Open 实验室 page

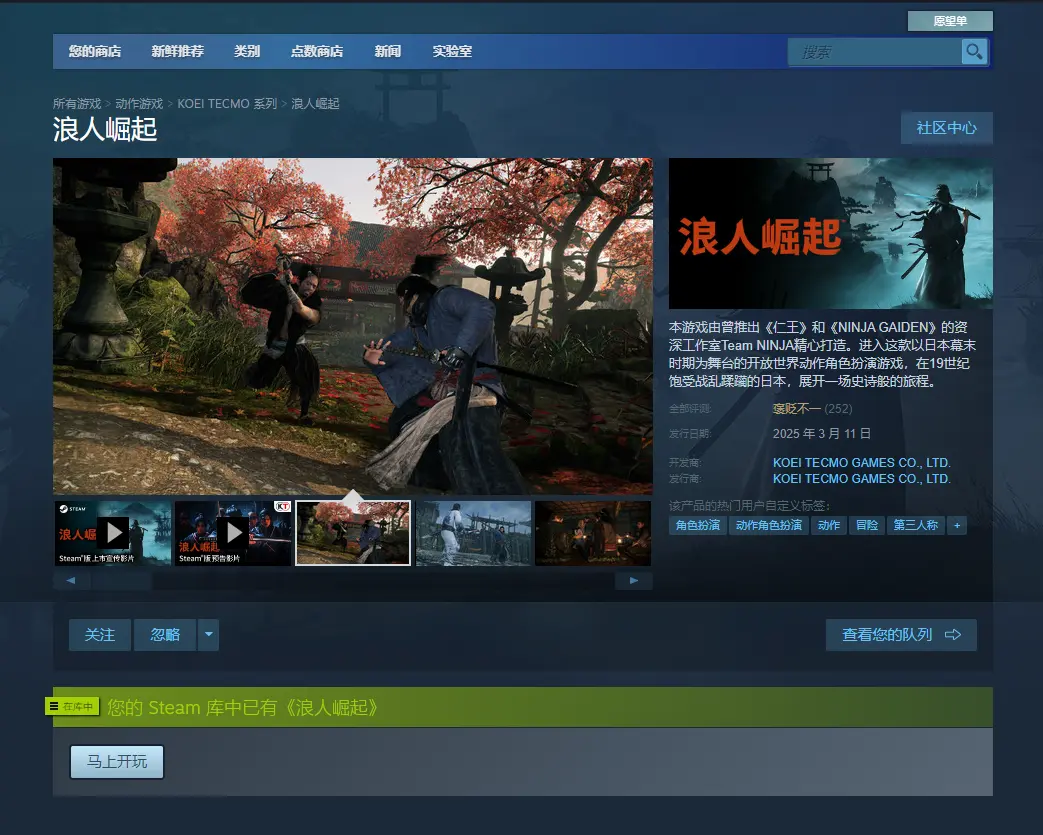point(452,51)
